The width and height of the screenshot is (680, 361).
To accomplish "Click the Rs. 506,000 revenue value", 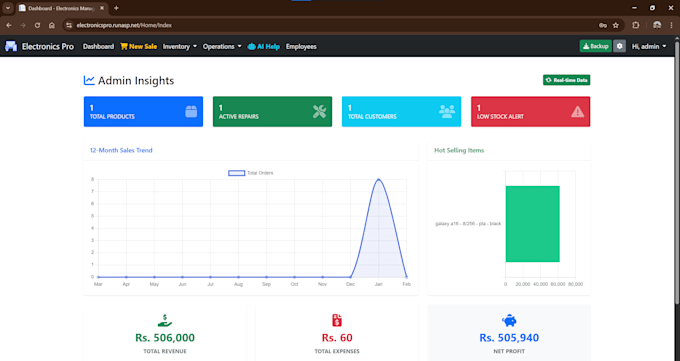I will [165, 338].
